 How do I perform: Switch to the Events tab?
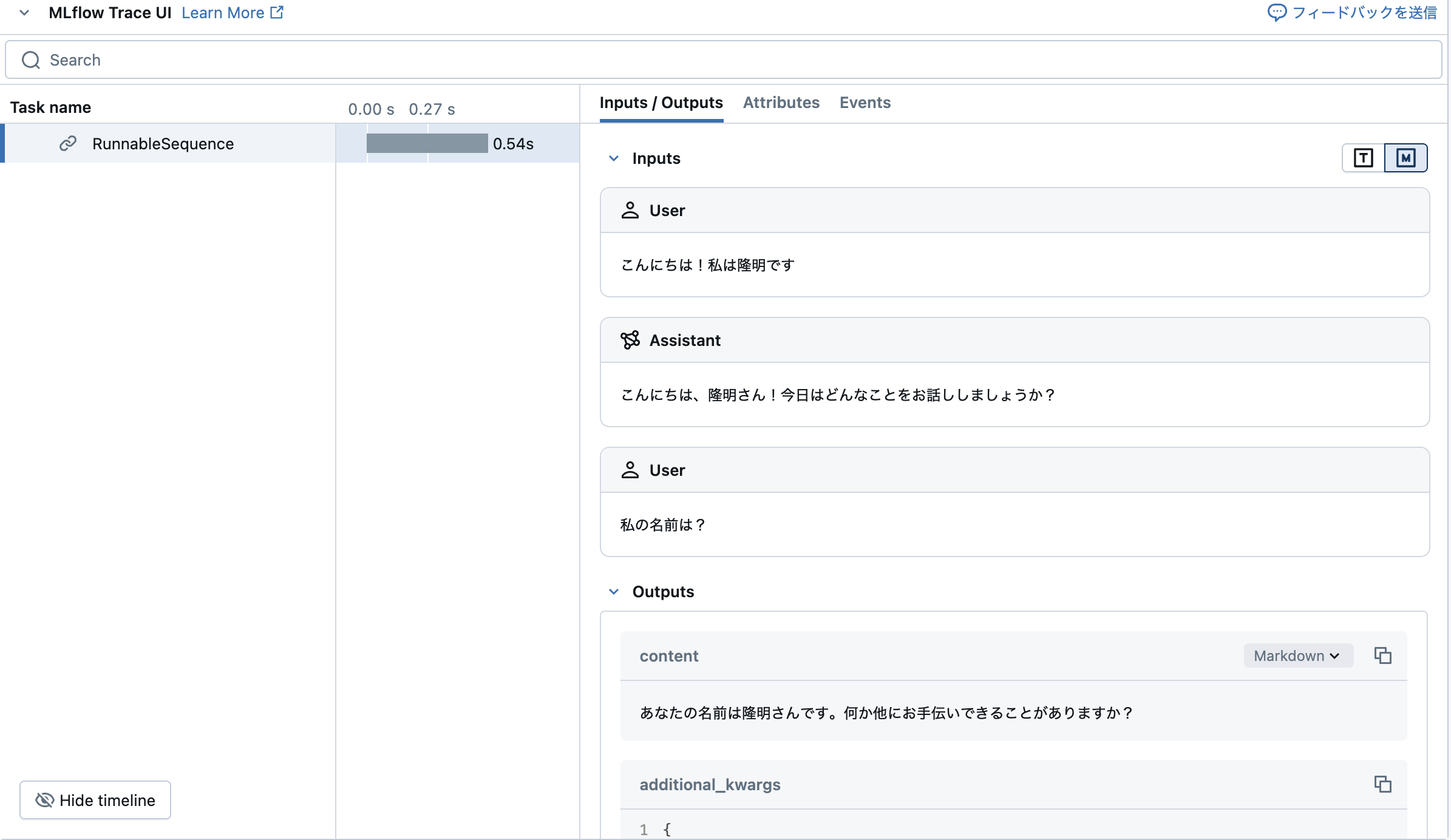coord(865,103)
